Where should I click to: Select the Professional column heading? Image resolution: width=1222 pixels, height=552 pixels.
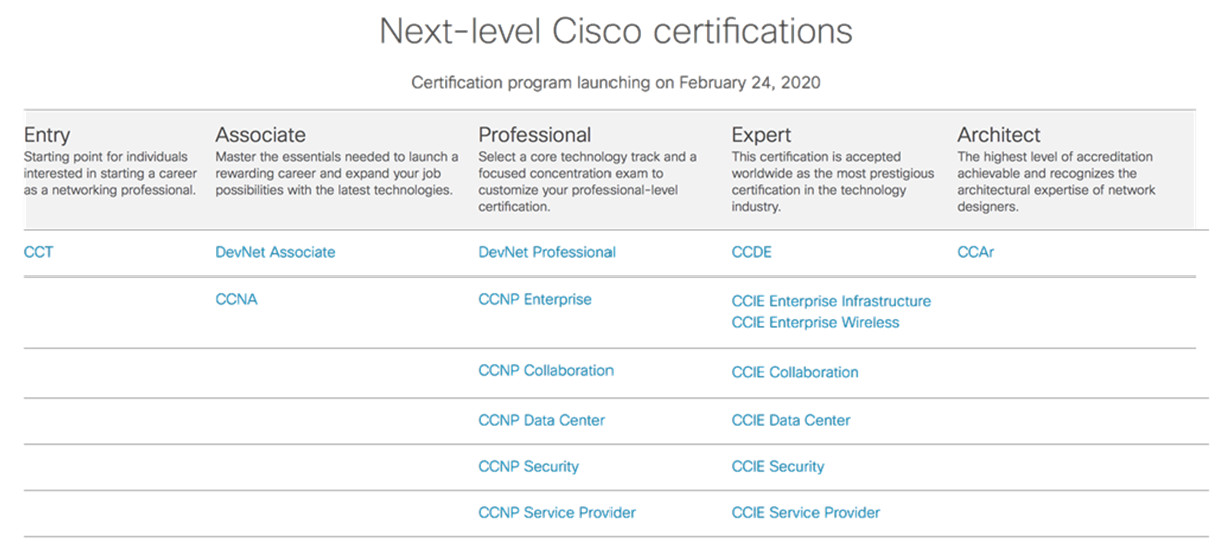[535, 135]
